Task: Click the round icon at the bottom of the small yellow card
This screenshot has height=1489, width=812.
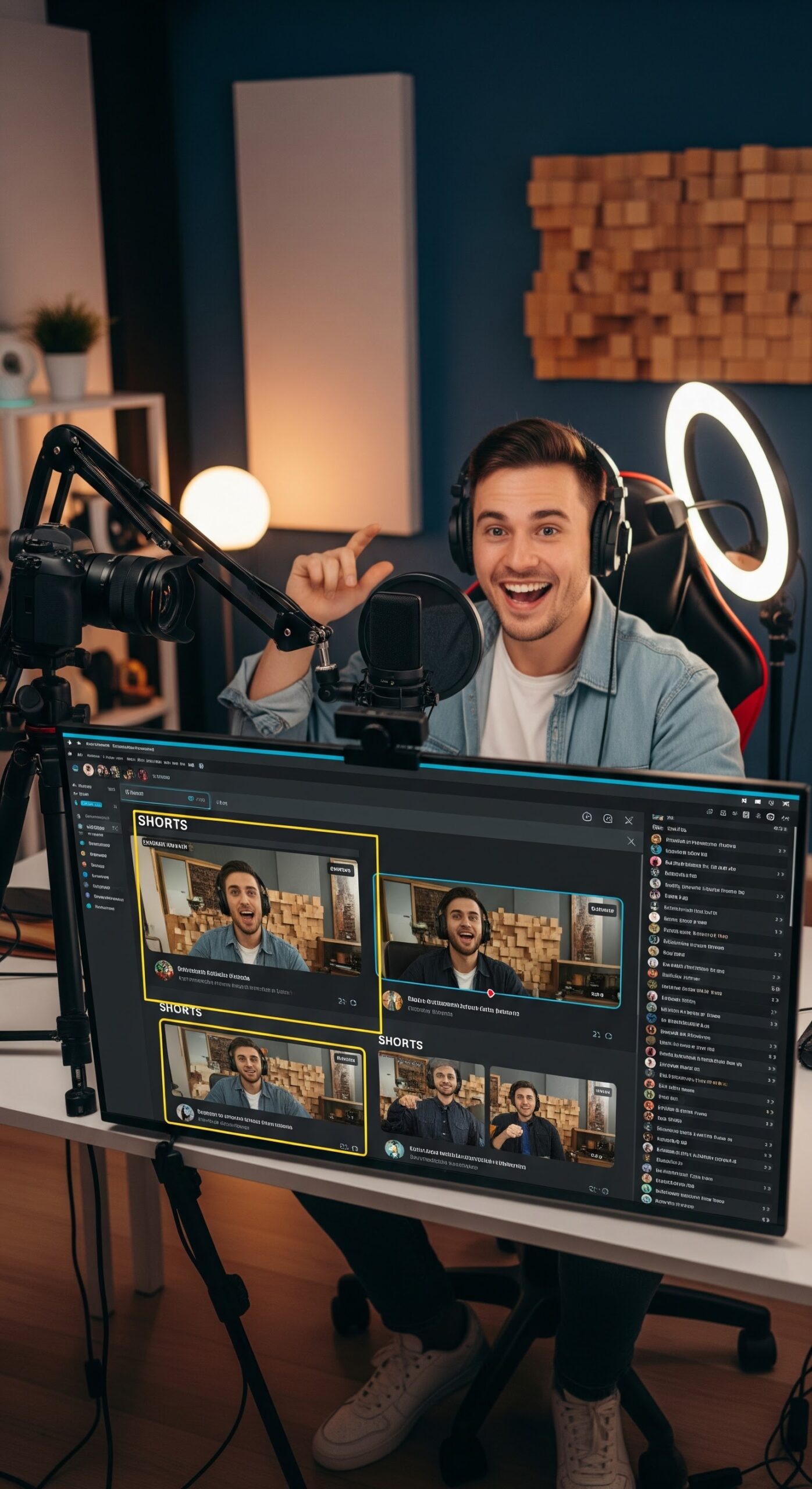Action: 355,1149
